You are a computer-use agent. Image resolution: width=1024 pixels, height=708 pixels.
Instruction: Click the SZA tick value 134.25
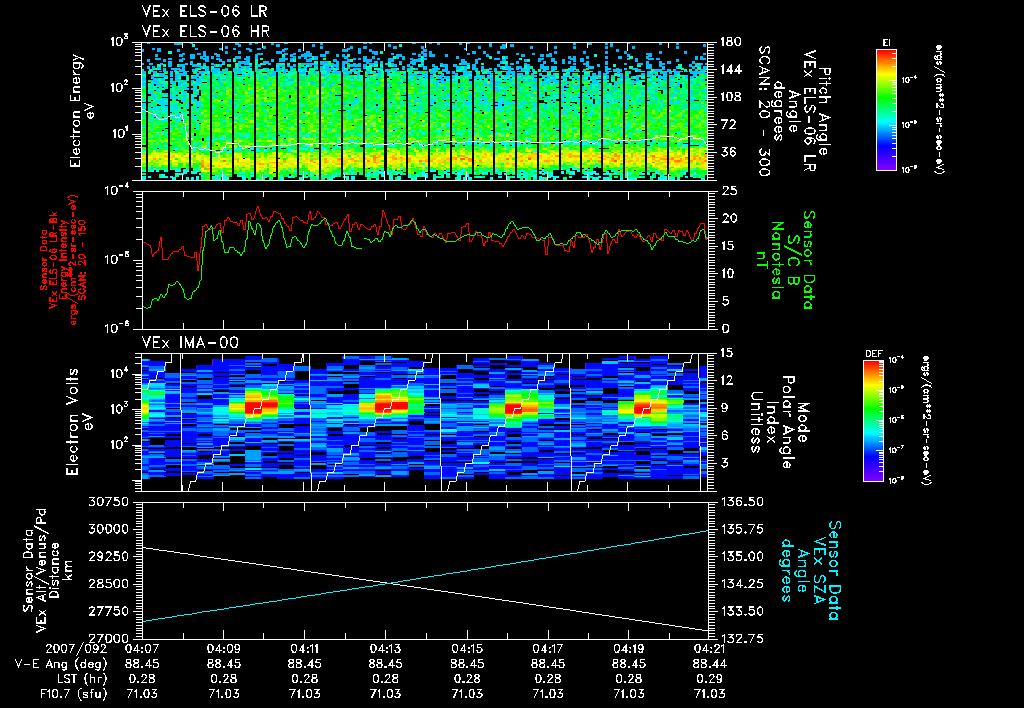point(742,584)
